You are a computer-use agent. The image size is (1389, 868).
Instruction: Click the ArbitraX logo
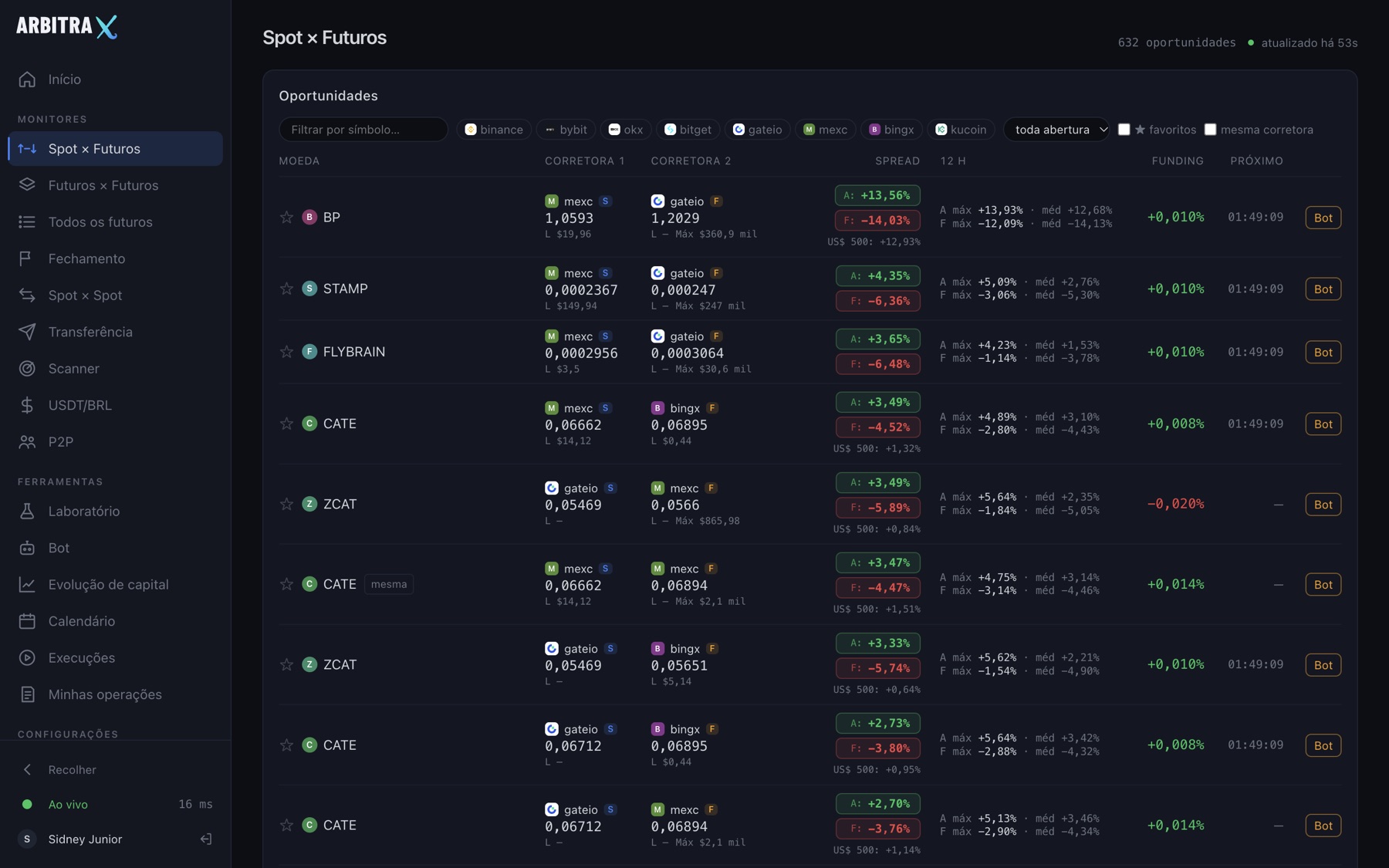pyautogui.click(x=67, y=26)
